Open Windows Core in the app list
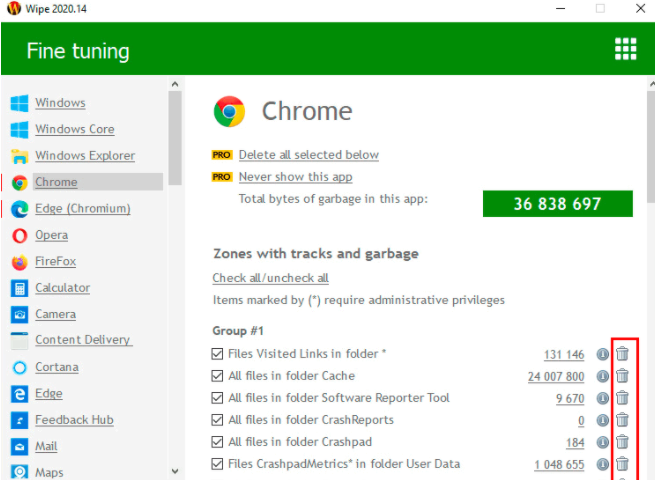The height and width of the screenshot is (480, 655). (x=75, y=129)
